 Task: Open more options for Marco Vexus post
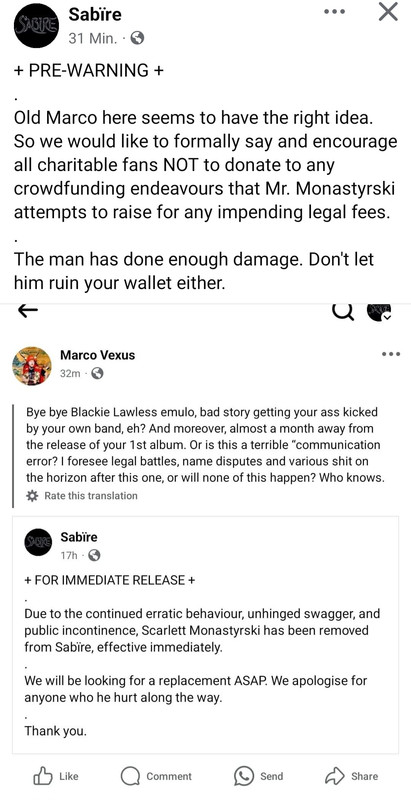(391, 354)
